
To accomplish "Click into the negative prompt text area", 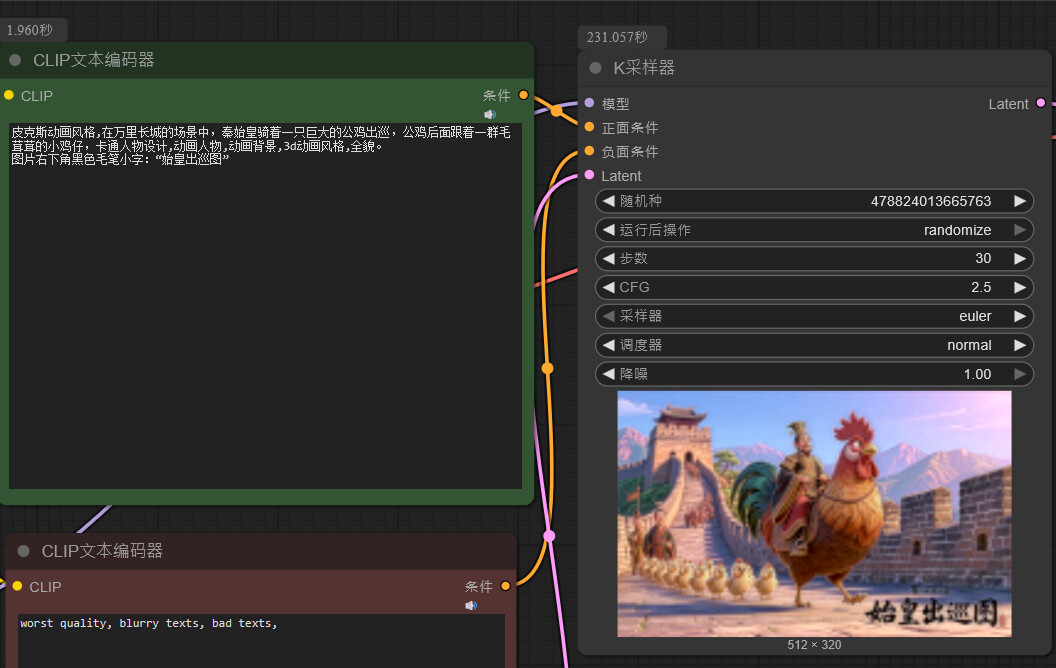I will point(261,640).
